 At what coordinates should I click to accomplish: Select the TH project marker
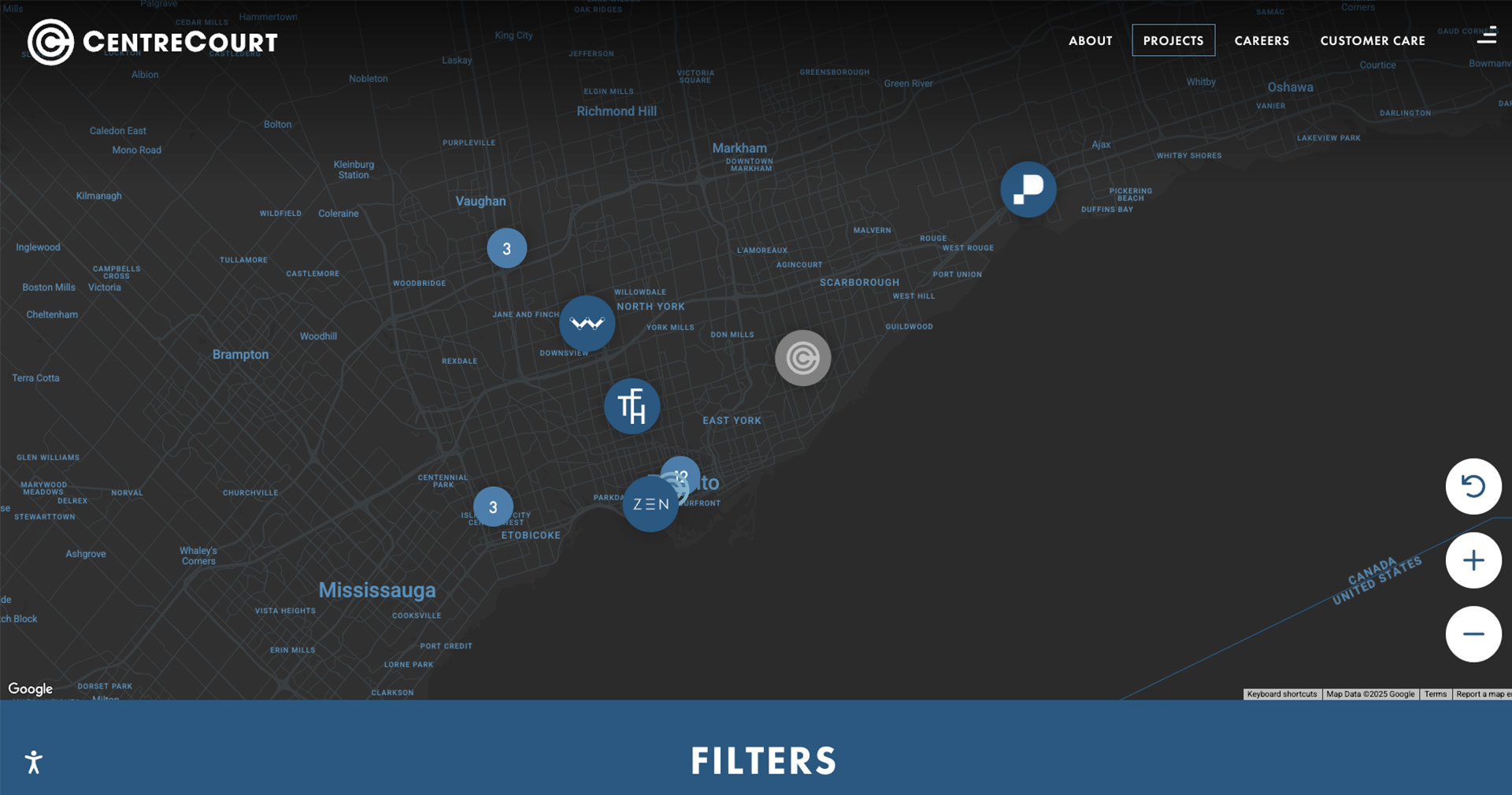click(x=632, y=406)
